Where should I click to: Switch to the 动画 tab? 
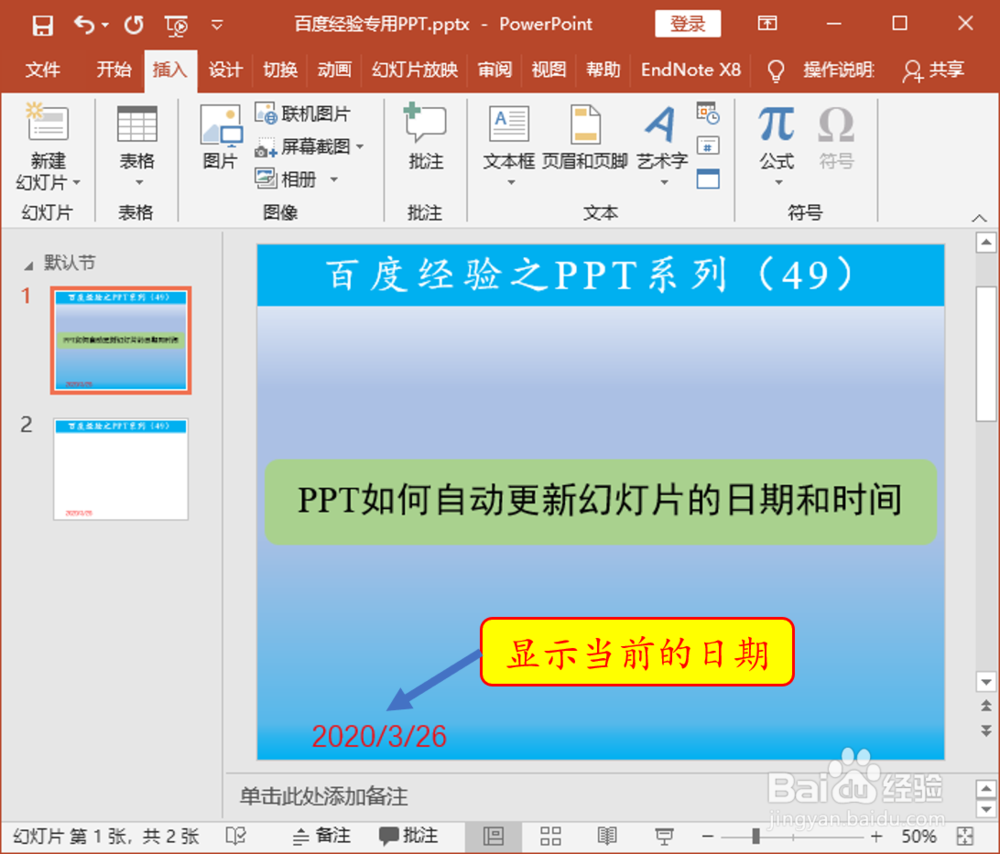tap(334, 69)
